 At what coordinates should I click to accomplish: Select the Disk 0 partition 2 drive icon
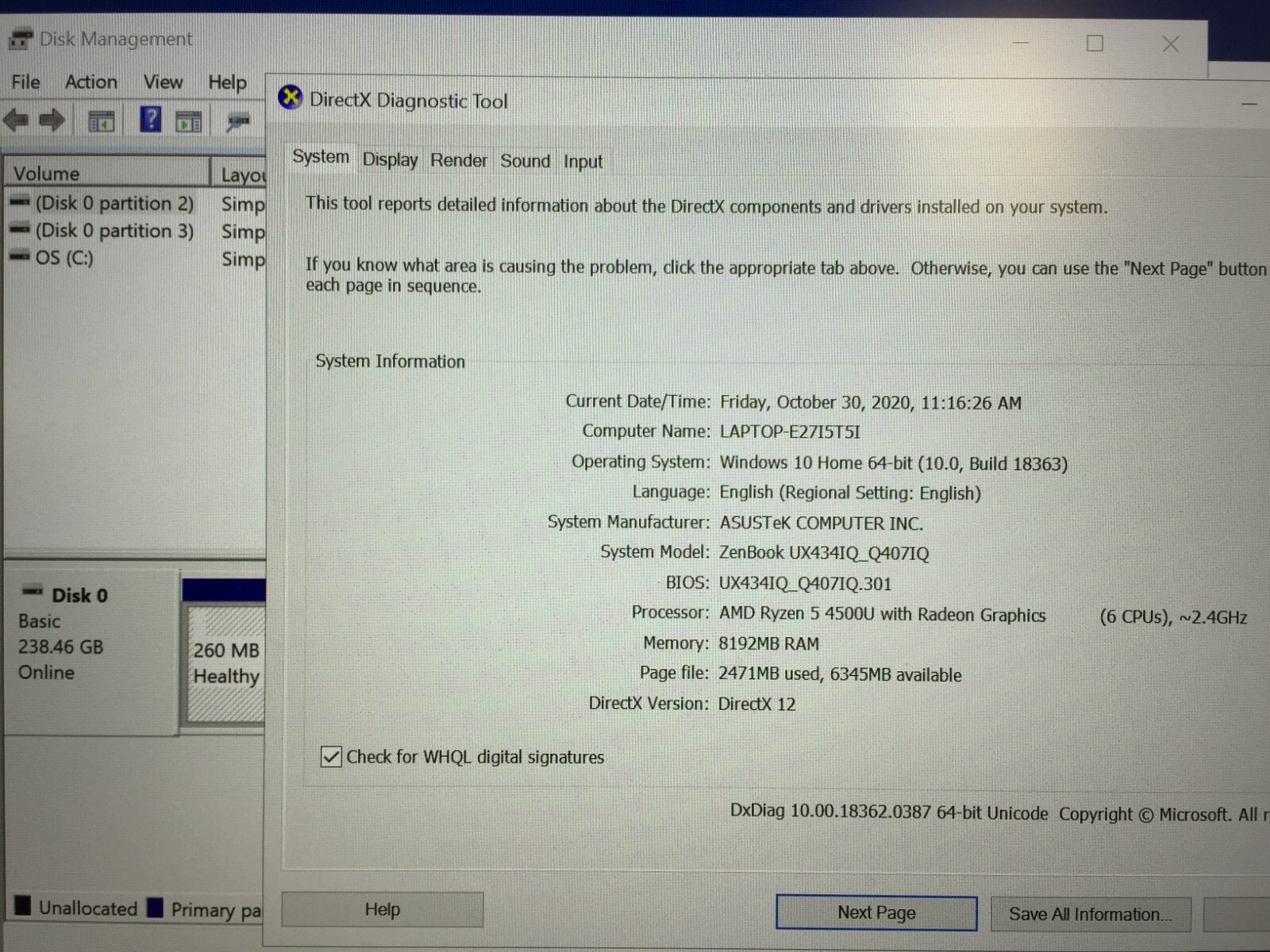[x=20, y=202]
